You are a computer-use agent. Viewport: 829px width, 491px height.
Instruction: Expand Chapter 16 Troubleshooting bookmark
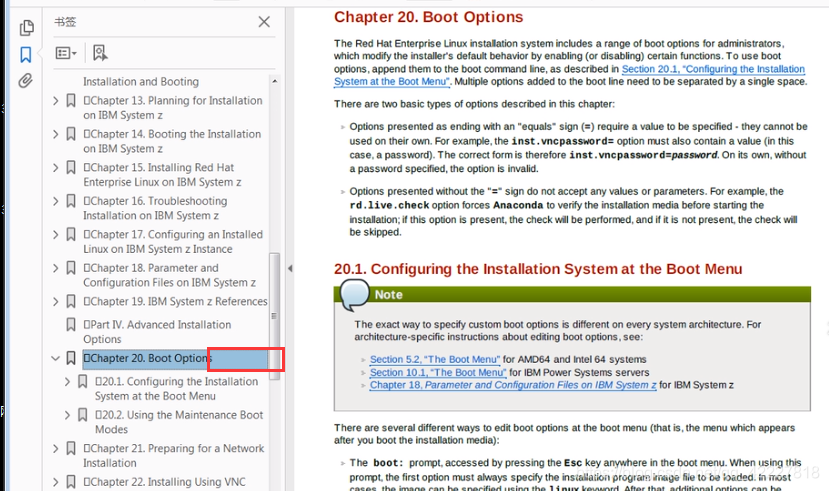[x=56, y=201]
